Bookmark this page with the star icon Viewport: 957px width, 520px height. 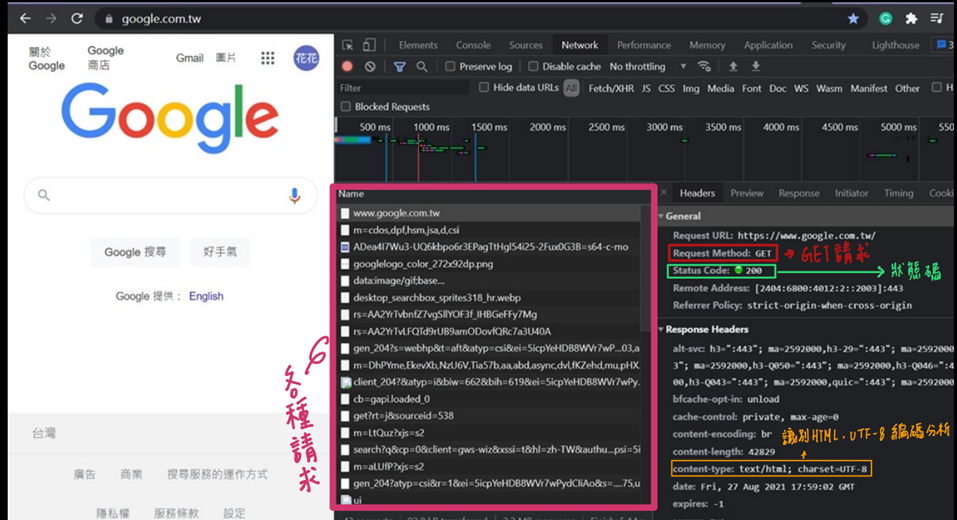853,19
